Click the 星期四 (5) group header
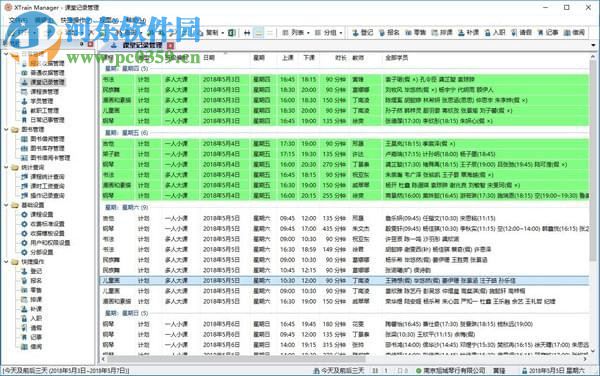This screenshot has height=376, width=600. pos(127,69)
